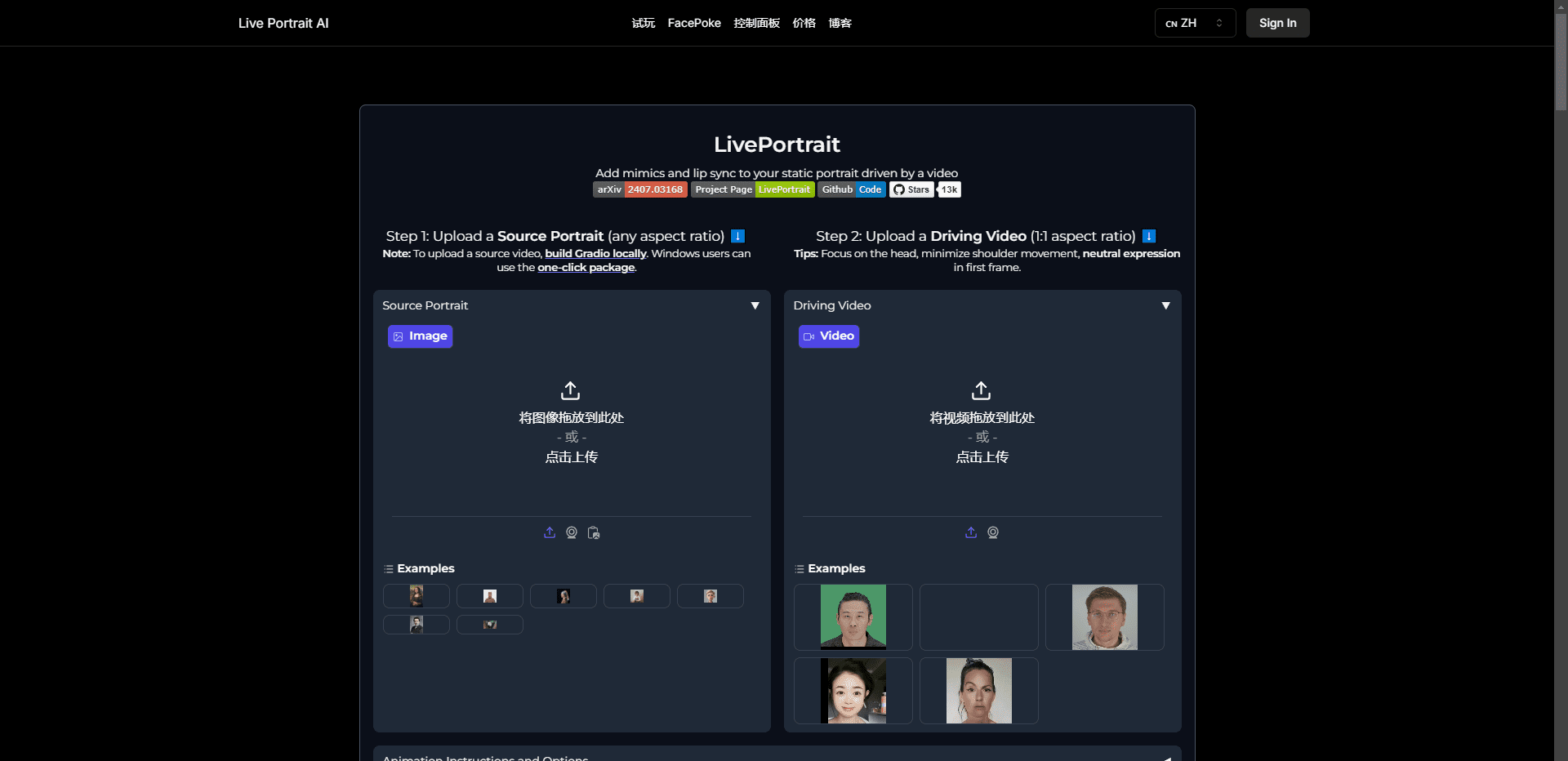Open the webcam capture for Source Portrait
This screenshot has height=761, width=1568.
(x=572, y=532)
